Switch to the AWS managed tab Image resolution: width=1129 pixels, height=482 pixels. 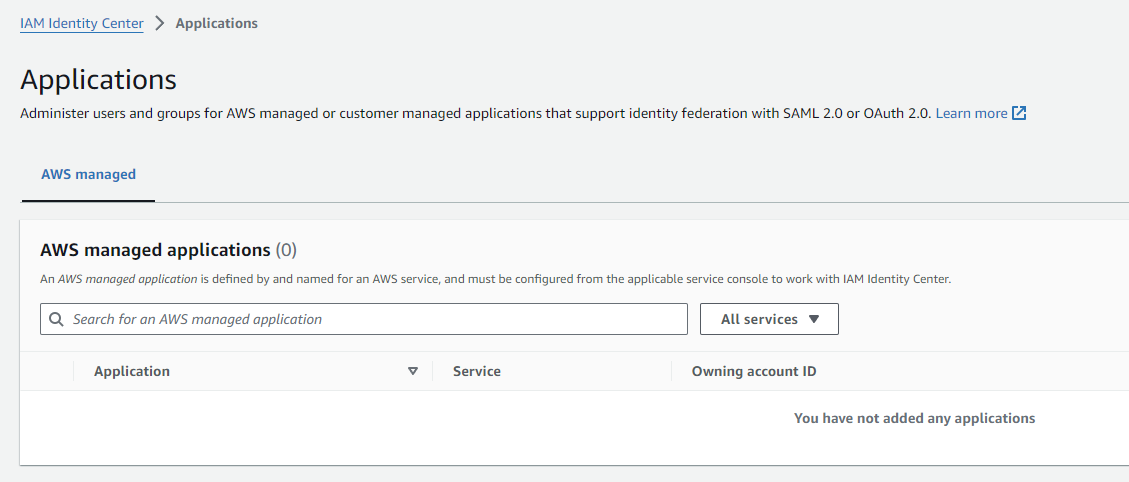[88, 174]
